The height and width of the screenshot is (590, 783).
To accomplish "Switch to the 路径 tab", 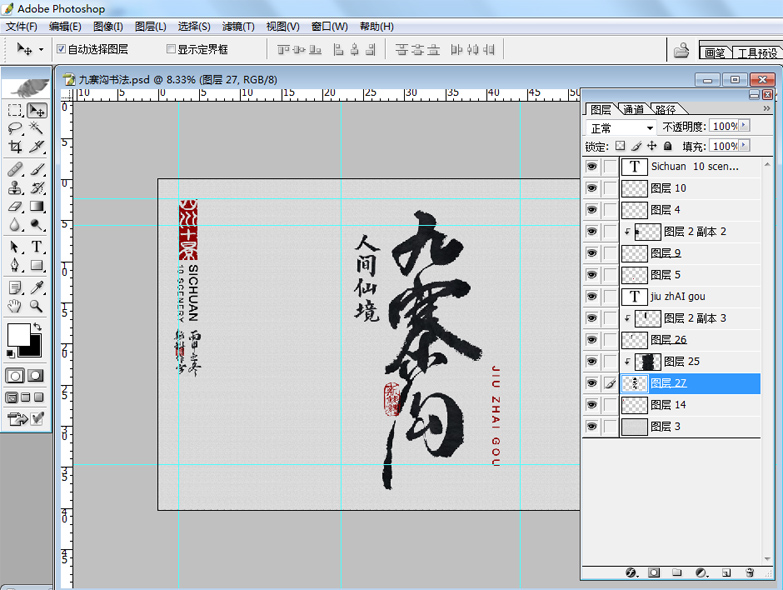I will click(x=666, y=109).
